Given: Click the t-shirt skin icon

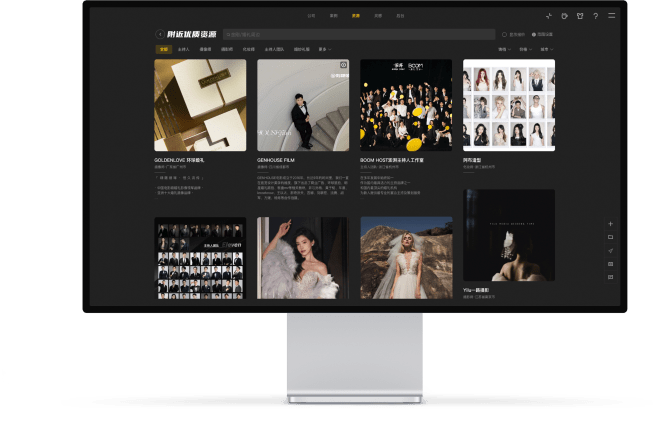Looking at the screenshot, I should click(580, 16).
